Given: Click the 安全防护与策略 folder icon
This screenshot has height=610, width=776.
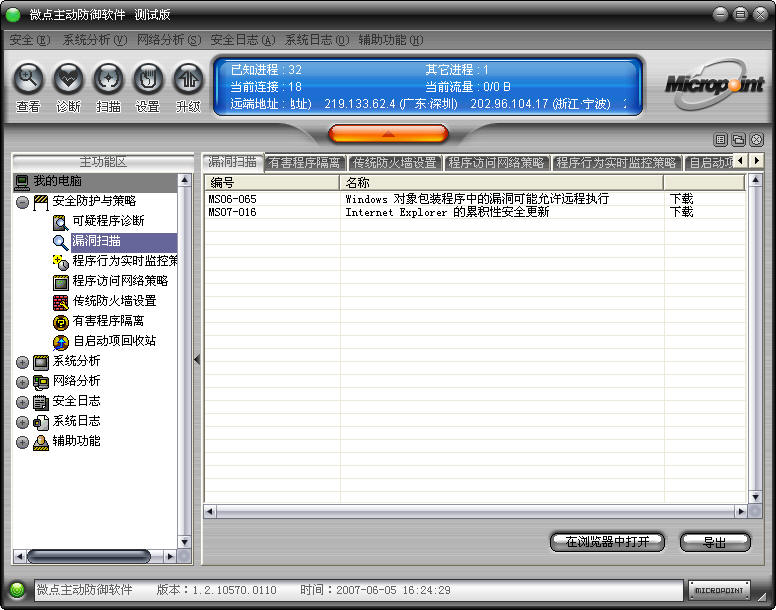Looking at the screenshot, I should (x=41, y=202).
